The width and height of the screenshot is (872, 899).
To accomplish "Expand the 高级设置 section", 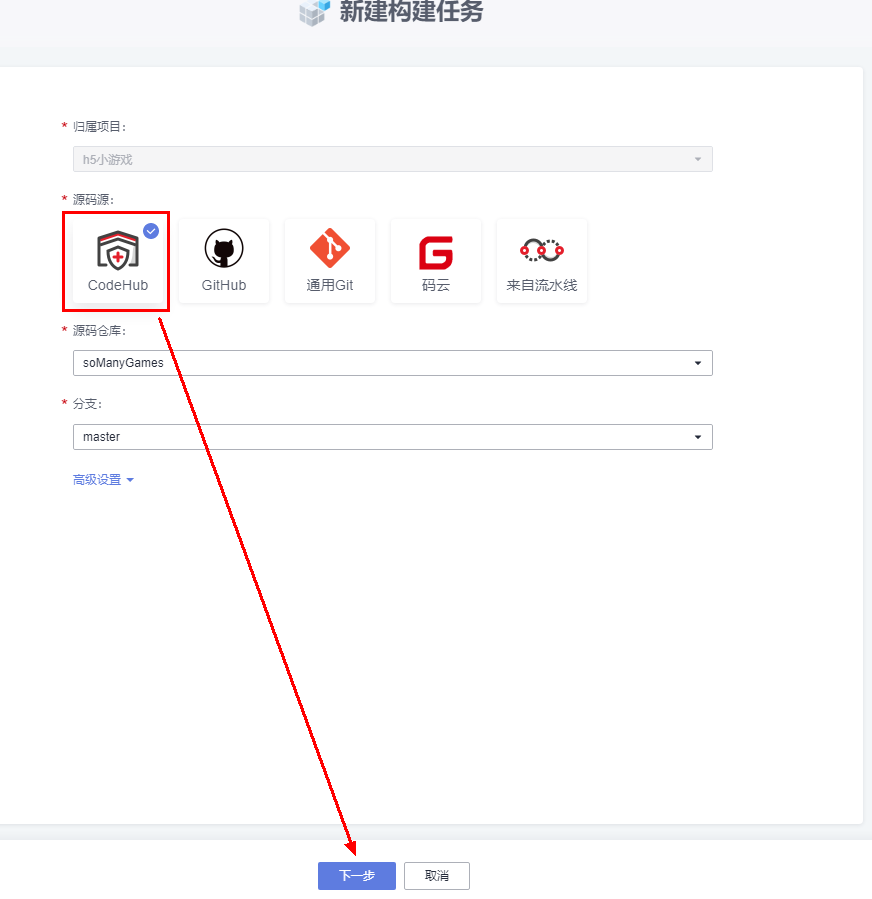I will 103,480.
